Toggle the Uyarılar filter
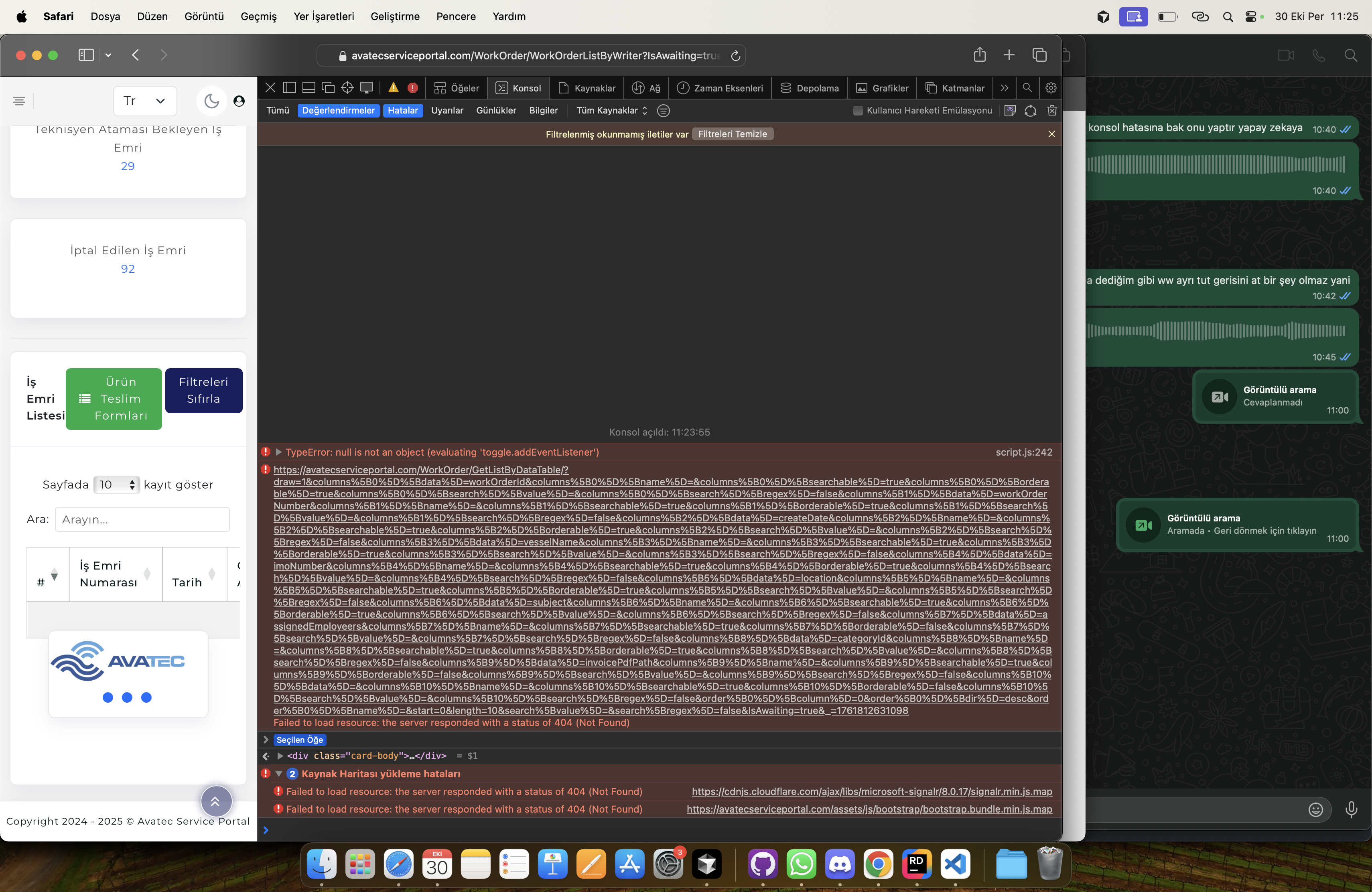1372x892 pixels. click(447, 111)
